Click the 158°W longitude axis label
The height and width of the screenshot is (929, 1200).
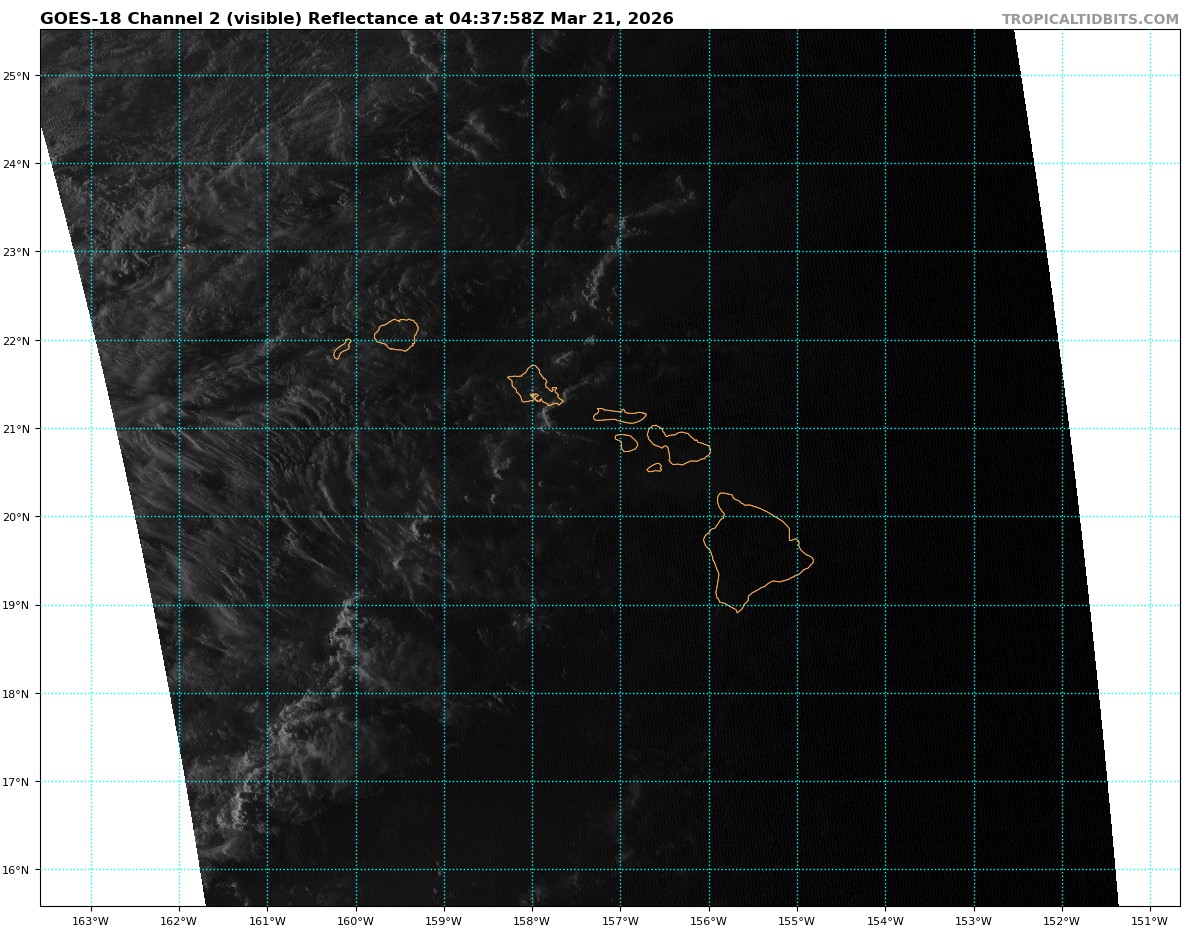click(x=532, y=921)
